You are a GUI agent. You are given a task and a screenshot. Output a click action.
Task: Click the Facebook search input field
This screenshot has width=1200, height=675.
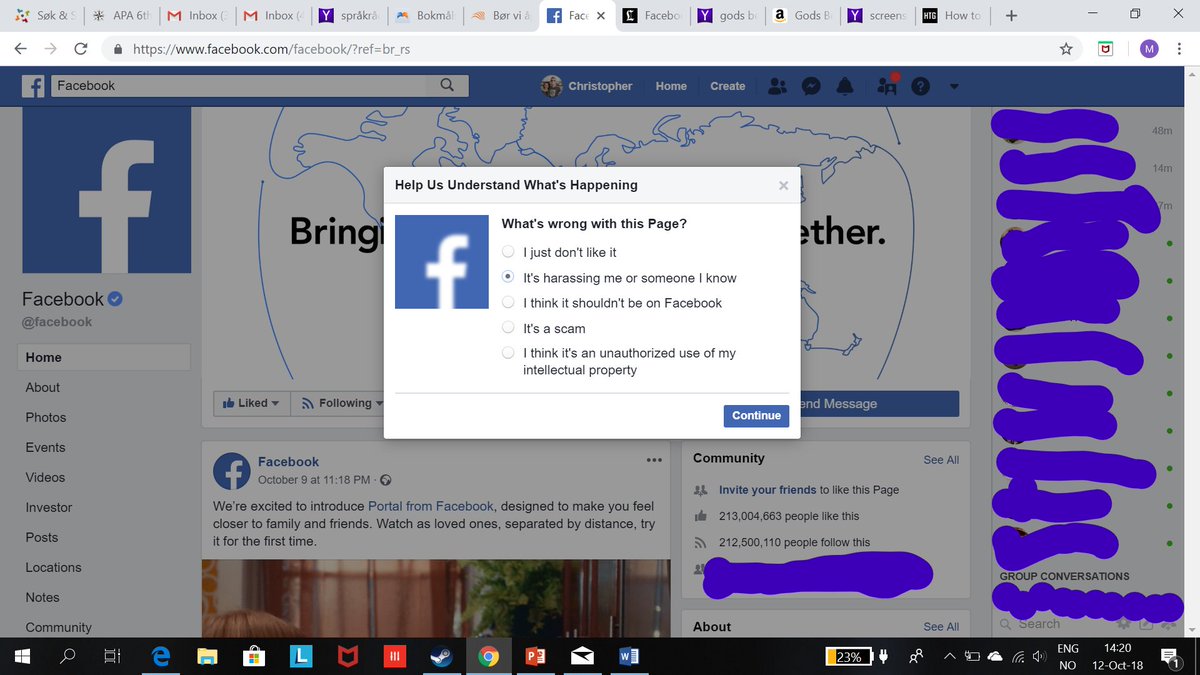[x=240, y=86]
